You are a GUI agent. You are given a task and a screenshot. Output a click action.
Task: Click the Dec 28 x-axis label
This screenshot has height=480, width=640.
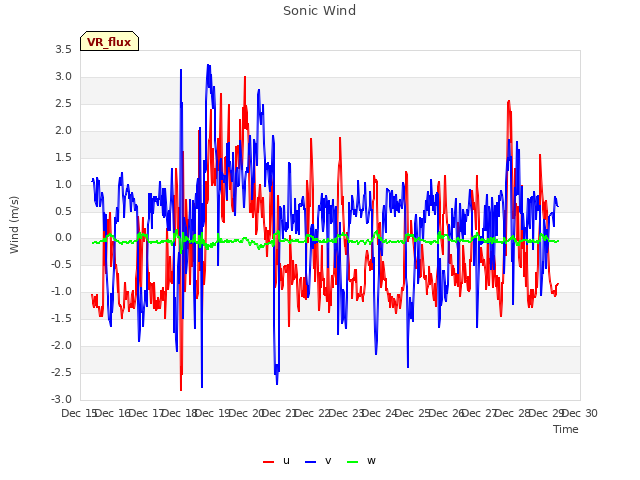(x=513, y=413)
